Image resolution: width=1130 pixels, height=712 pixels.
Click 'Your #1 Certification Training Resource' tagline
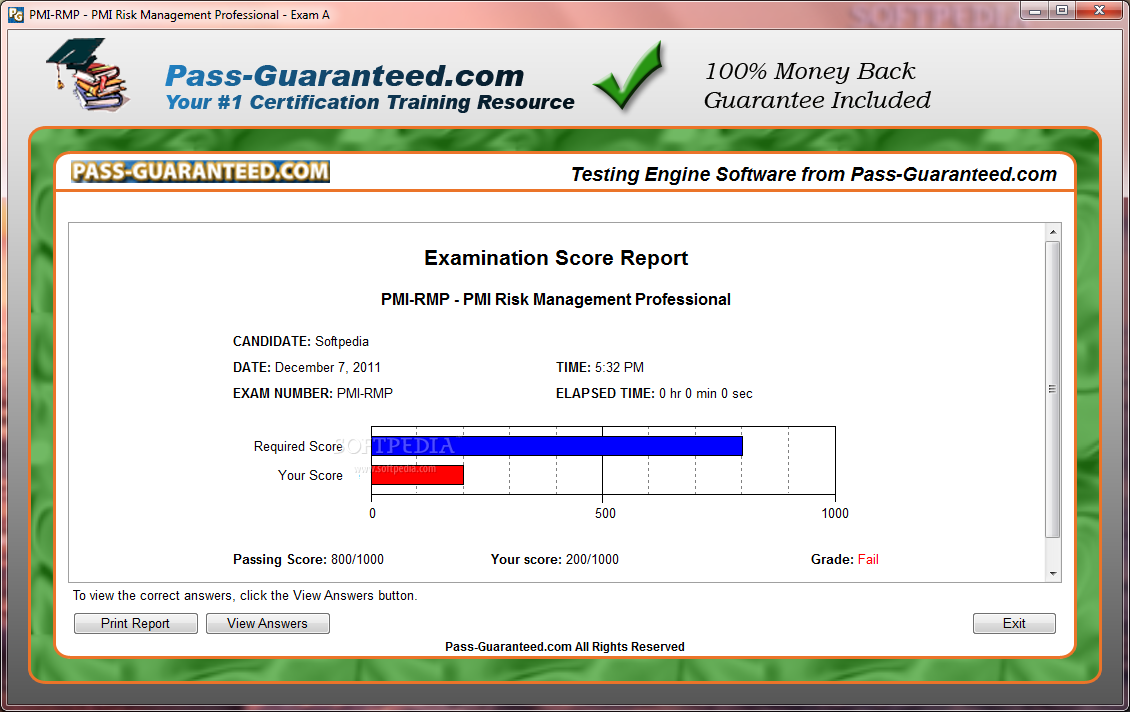(370, 102)
